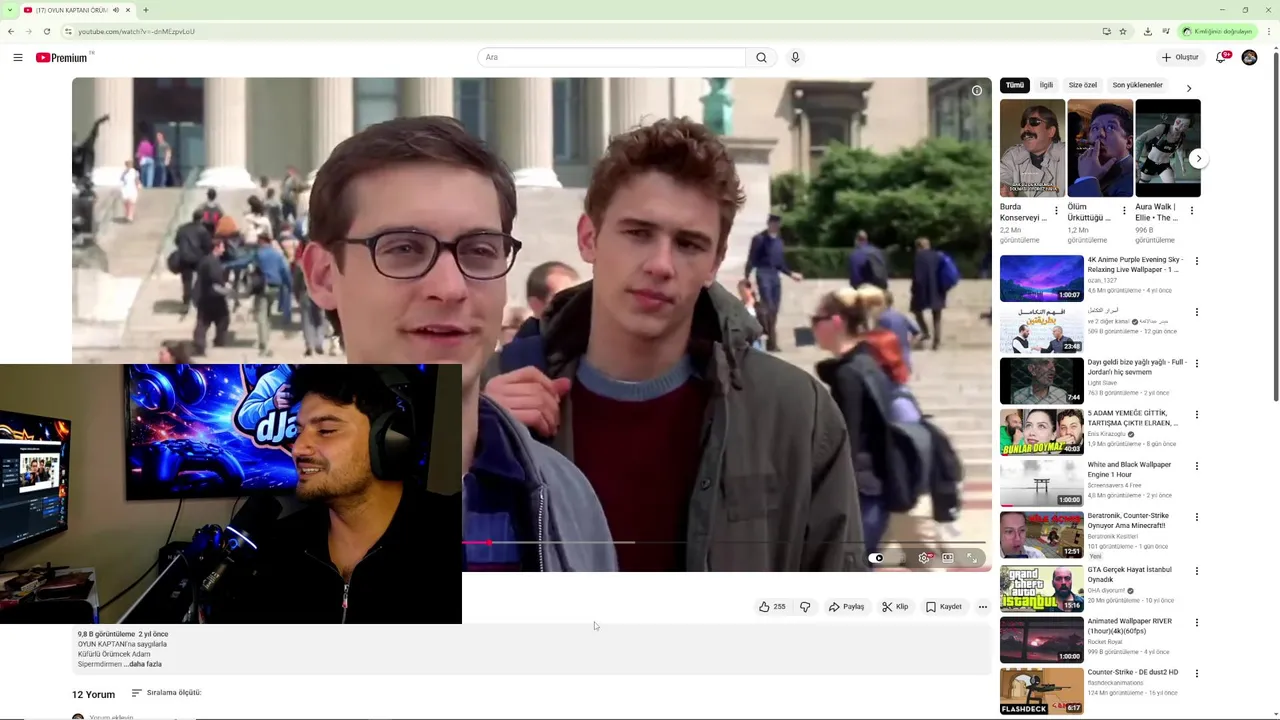1280x720 pixels.
Task: Open the YouTube hamburger guide menu
Action: tap(18, 58)
